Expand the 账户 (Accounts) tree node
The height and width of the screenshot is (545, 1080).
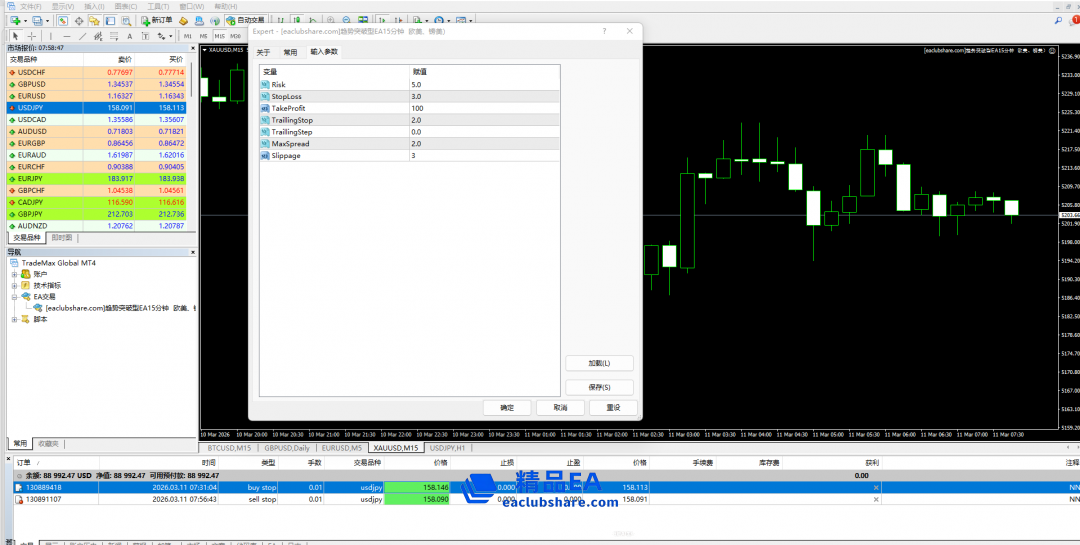14,274
